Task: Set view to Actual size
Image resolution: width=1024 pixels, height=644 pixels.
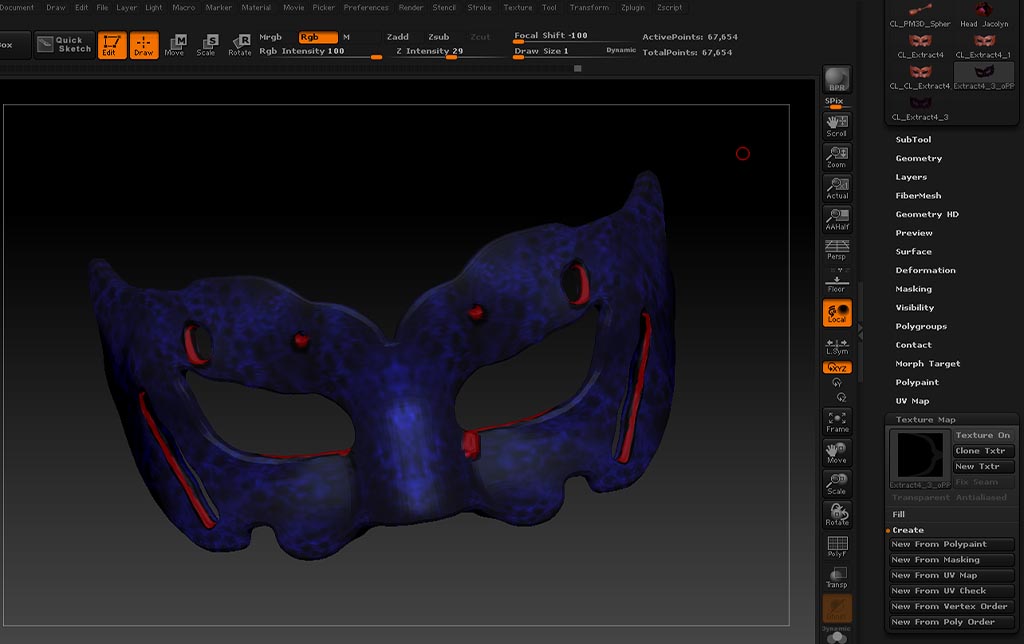Action: [x=837, y=189]
